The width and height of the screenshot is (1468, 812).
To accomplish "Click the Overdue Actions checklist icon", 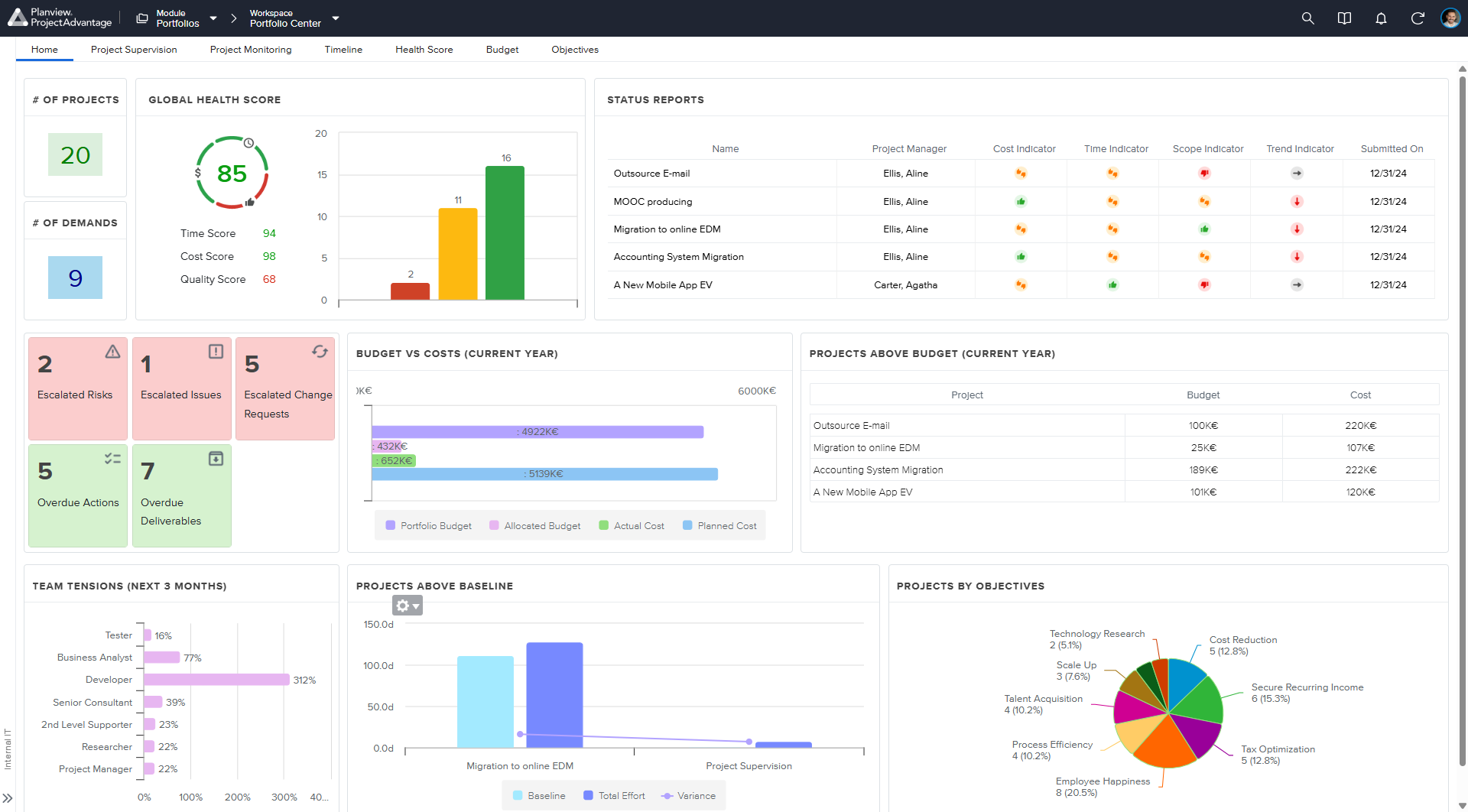I will click(x=112, y=459).
